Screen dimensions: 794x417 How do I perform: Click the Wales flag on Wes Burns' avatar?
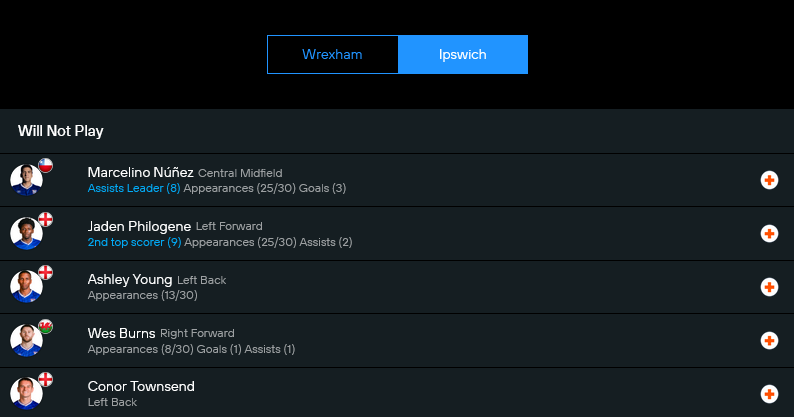[45, 326]
